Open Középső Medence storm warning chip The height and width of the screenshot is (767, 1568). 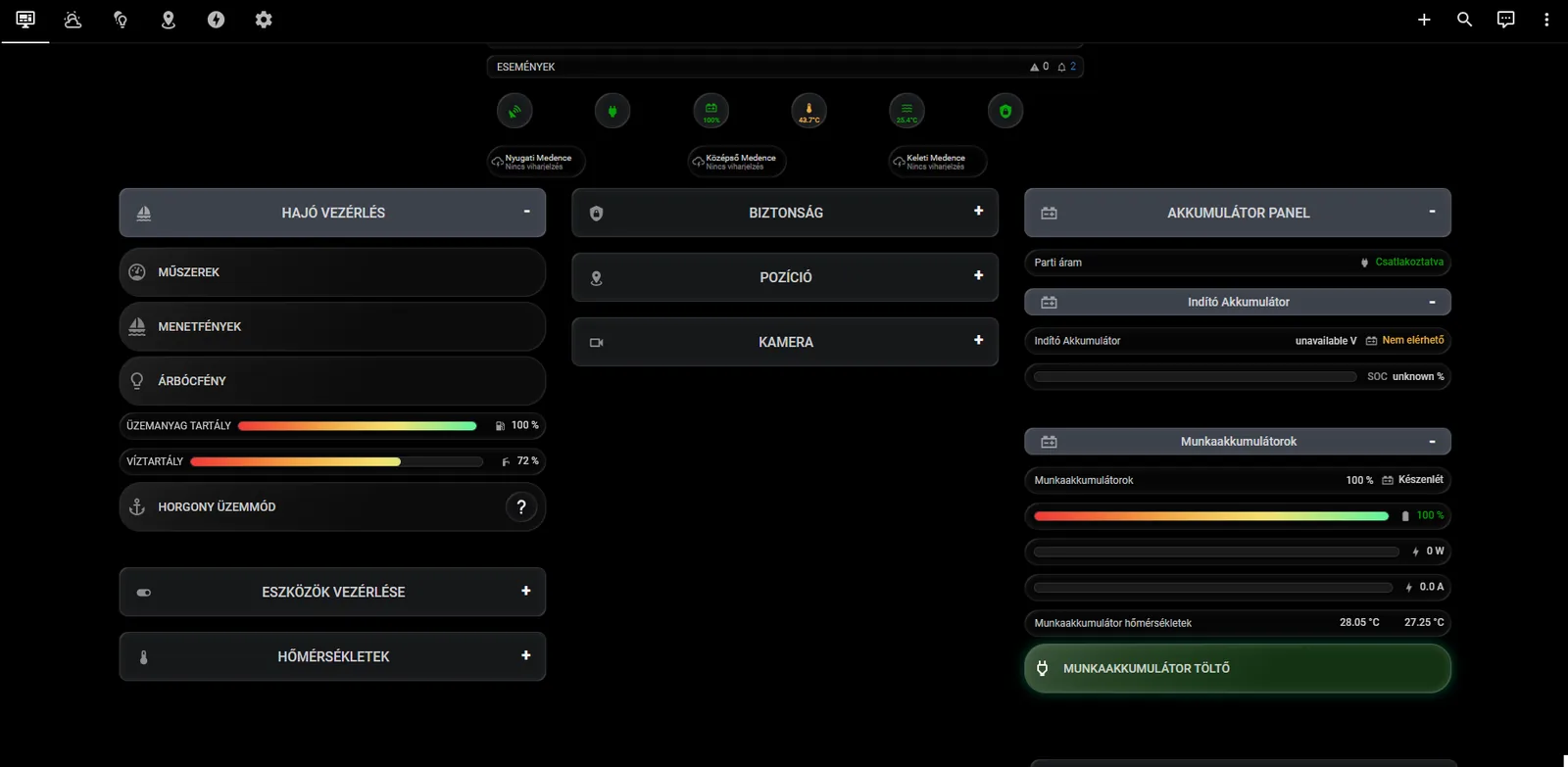[x=737, y=162]
